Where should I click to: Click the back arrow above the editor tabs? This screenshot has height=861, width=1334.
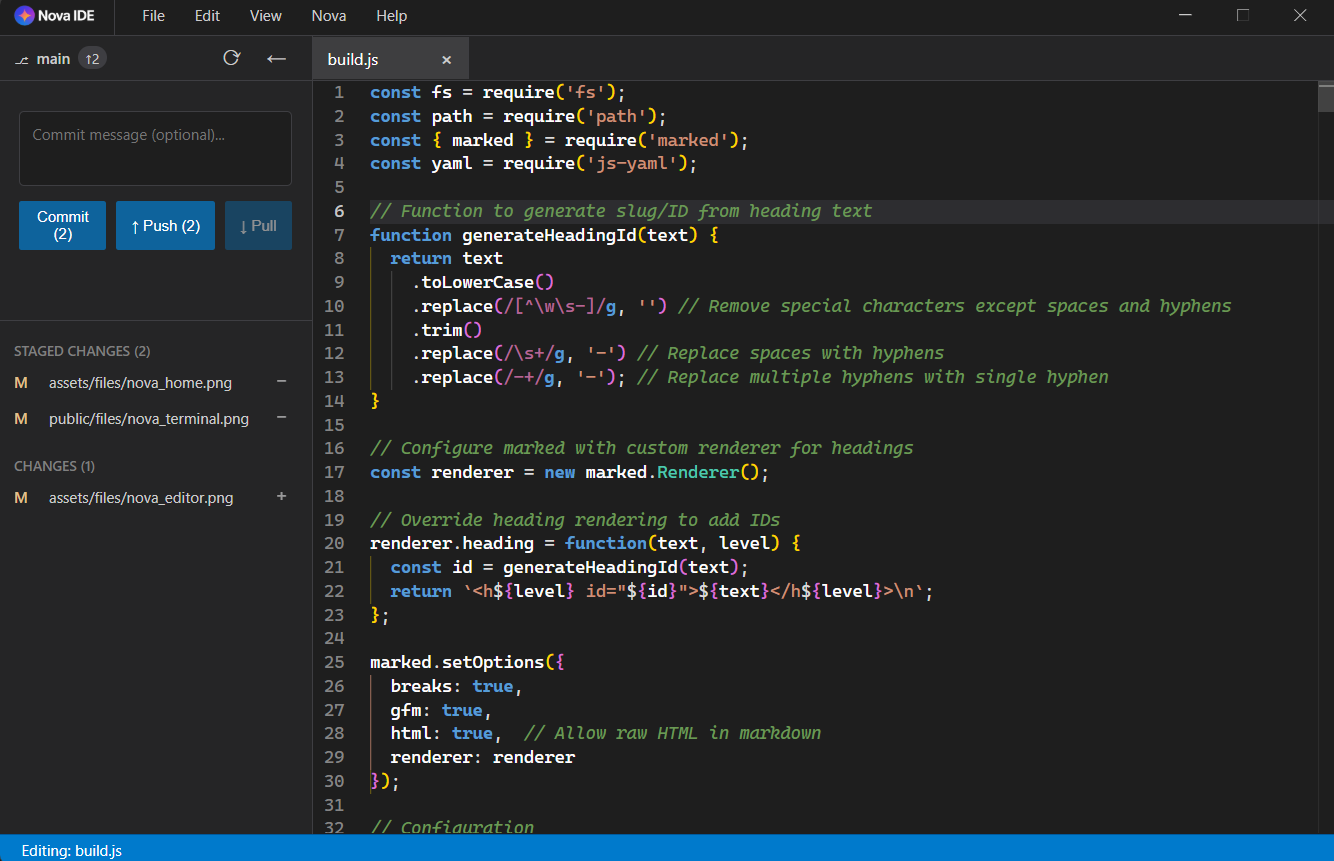(x=276, y=58)
